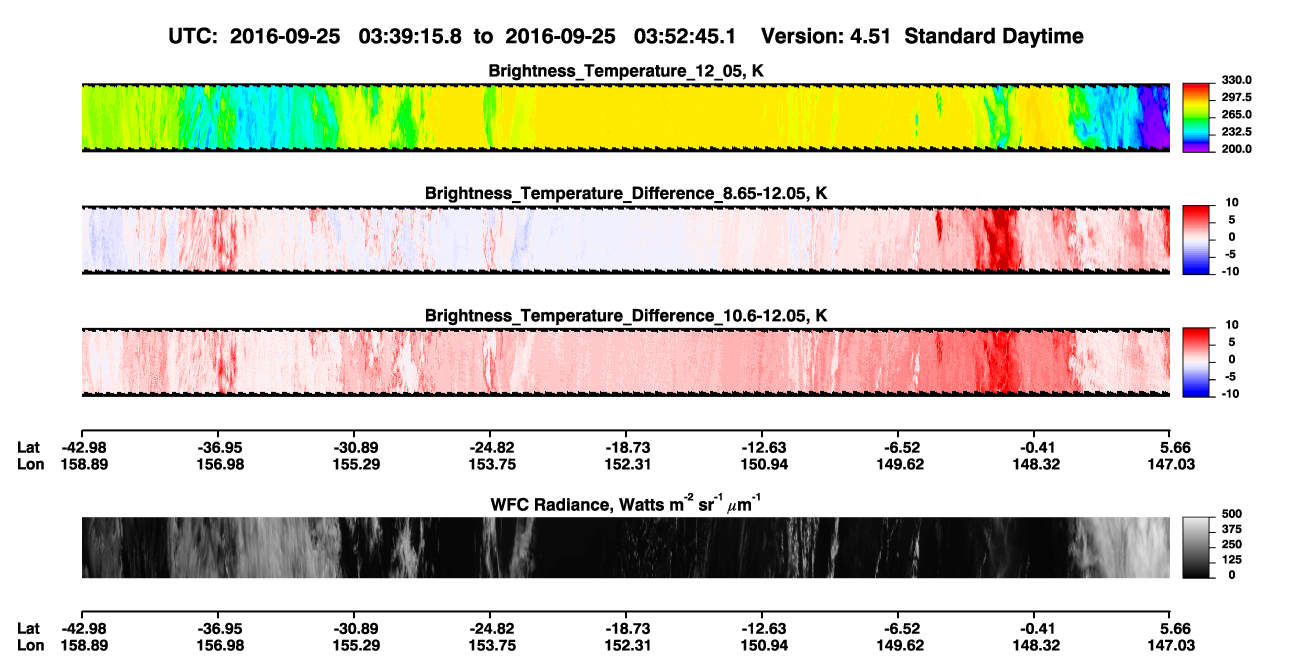1300x667 pixels.
Task: Click the 'Lat' label under the WFC panel
Action: (x=29, y=629)
